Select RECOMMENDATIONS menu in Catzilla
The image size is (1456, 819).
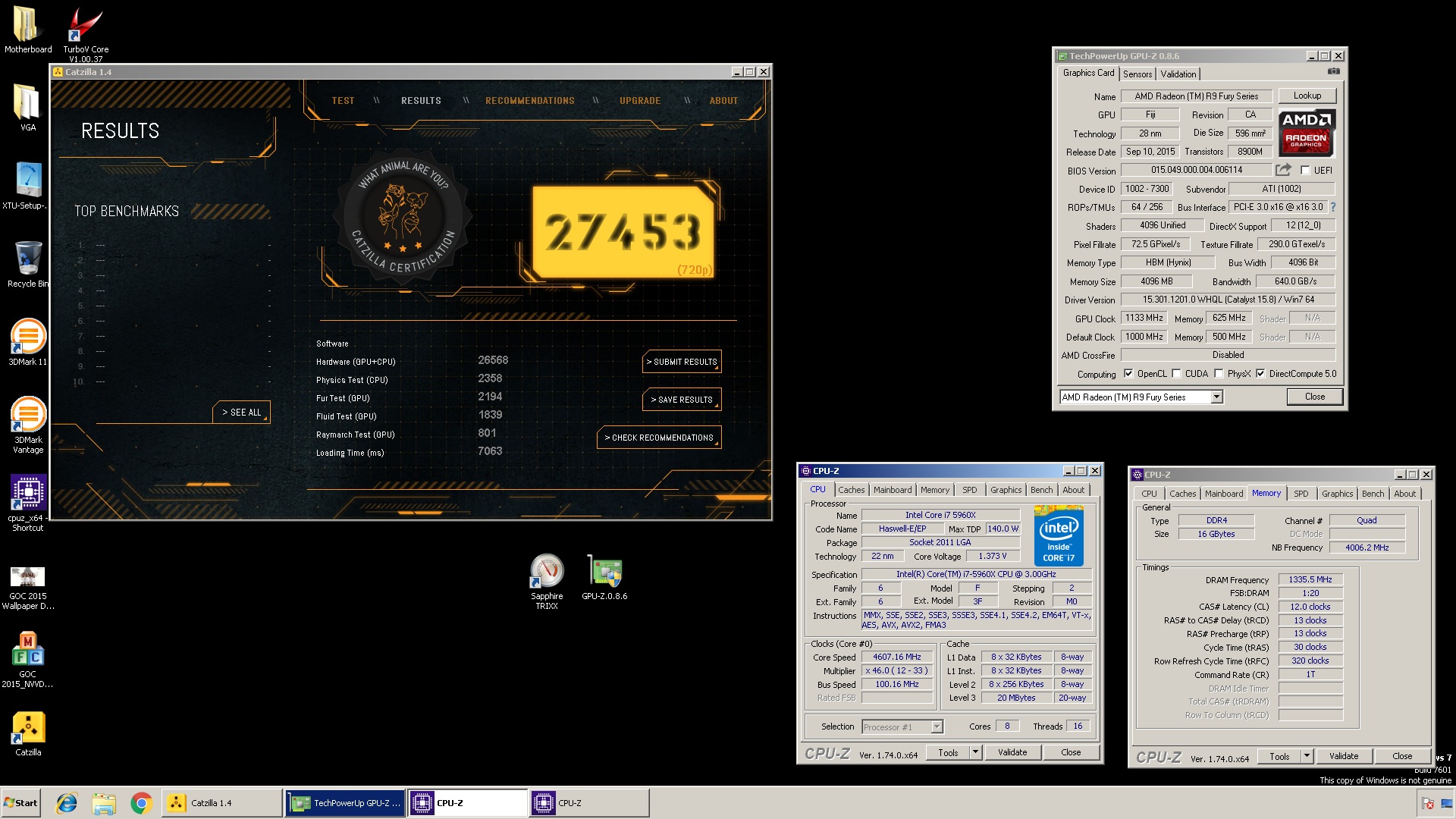click(530, 101)
